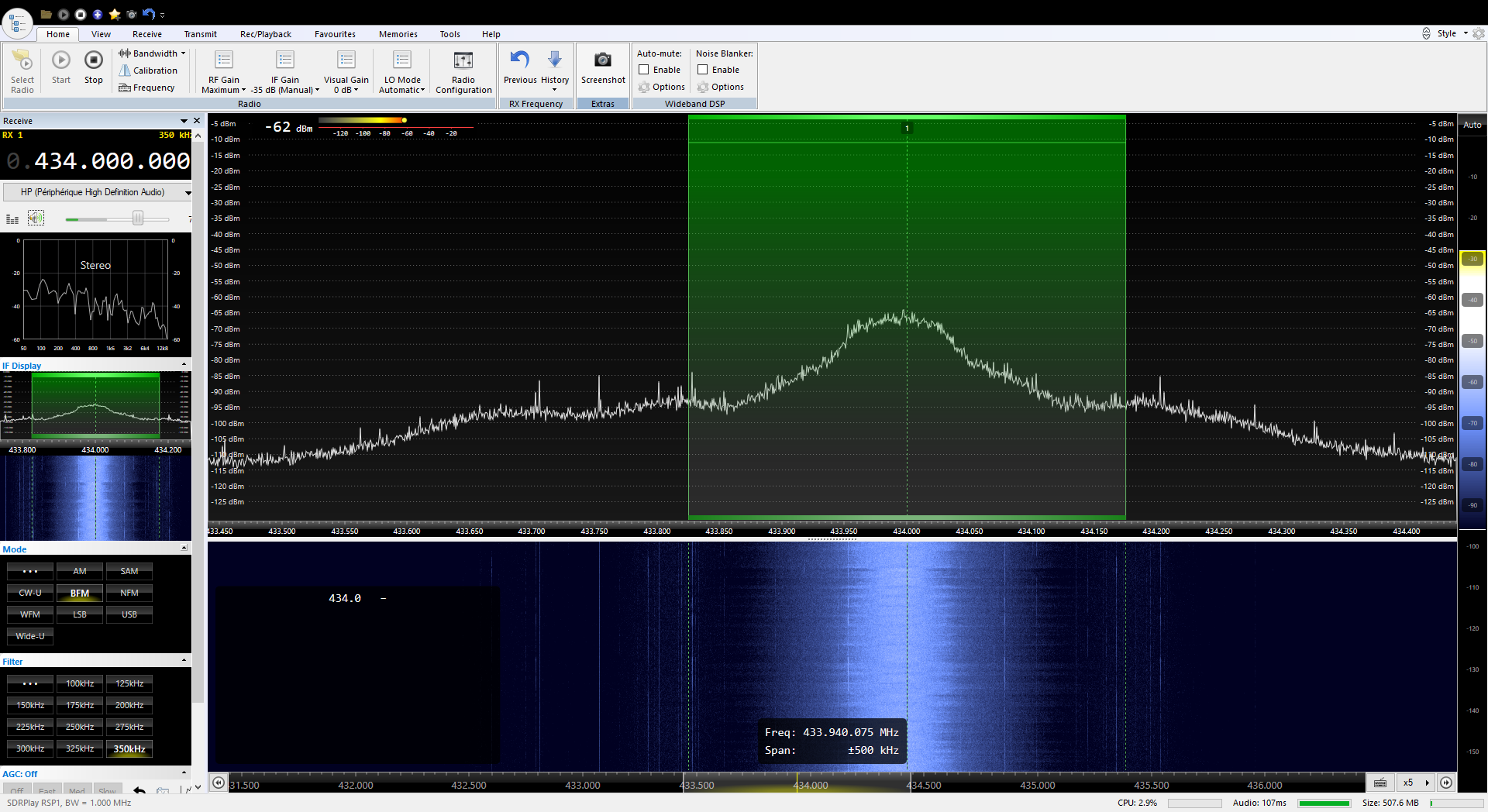Select the 200kHz filter button

point(129,705)
